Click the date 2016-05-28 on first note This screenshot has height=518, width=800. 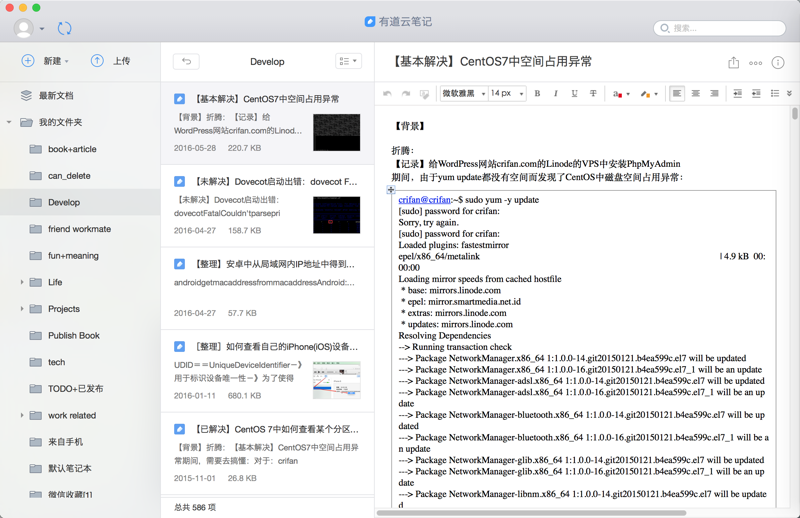click(195, 148)
